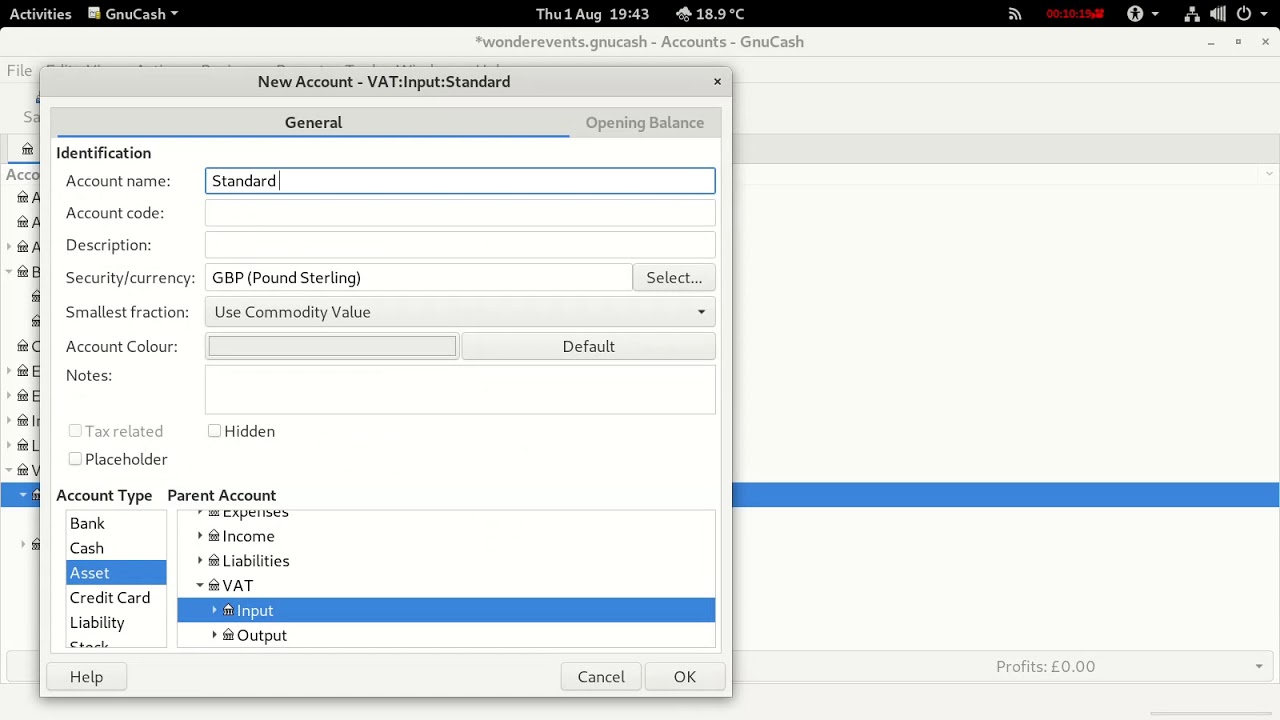This screenshot has height=720, width=1280.
Task: Open the Account Colour swatch picker
Action: 332,346
